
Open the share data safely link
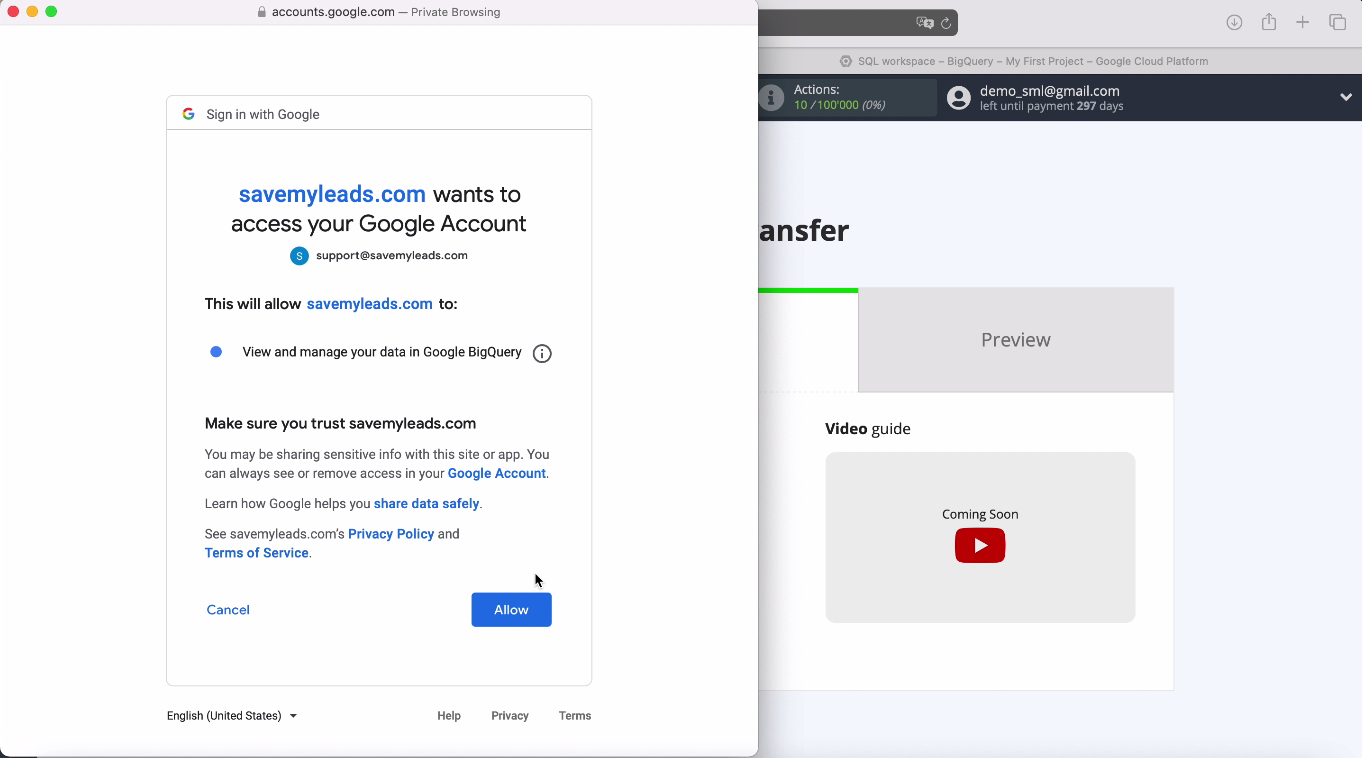pyautogui.click(x=427, y=504)
